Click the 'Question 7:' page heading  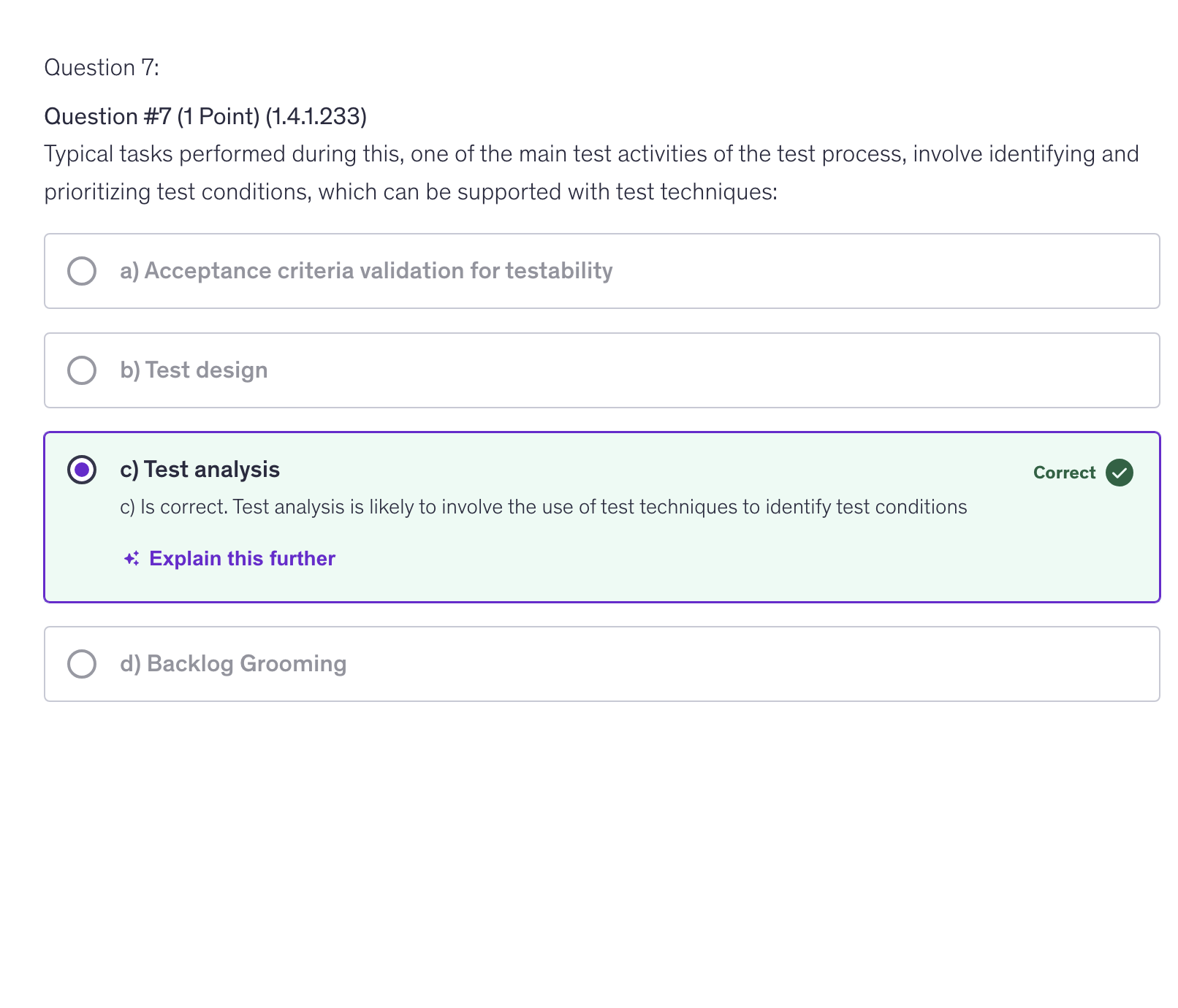tap(102, 67)
